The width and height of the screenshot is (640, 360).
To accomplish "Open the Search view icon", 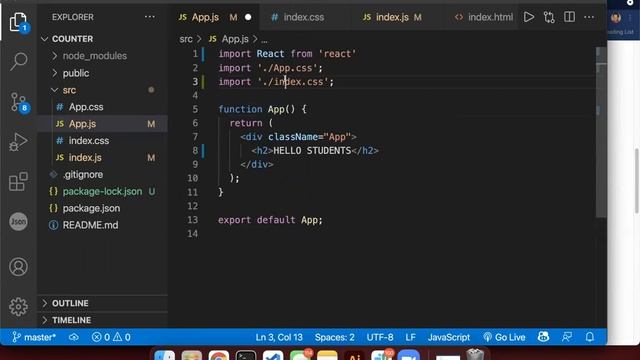I will pyautogui.click(x=18, y=61).
